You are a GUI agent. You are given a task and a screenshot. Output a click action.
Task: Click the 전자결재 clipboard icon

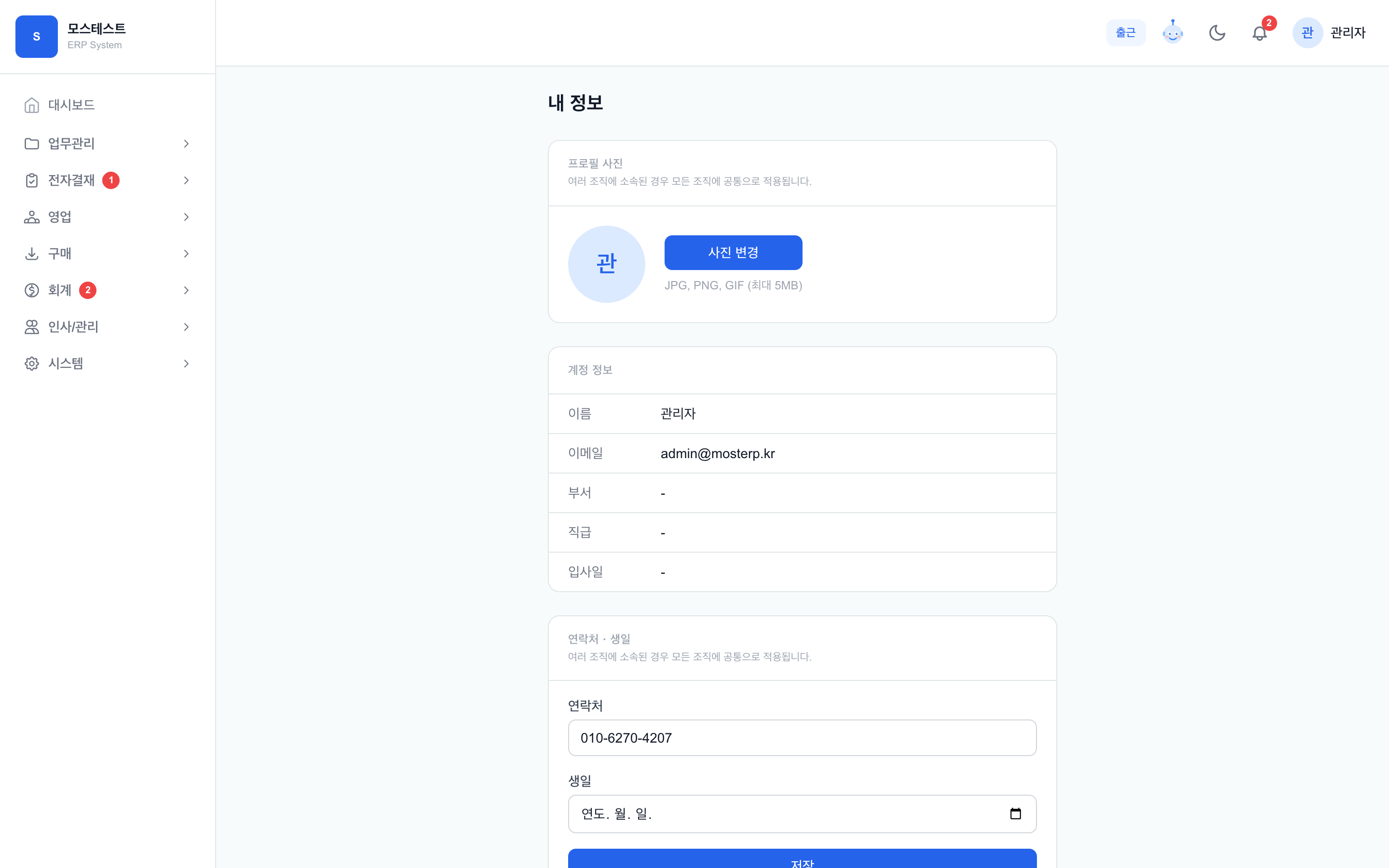(x=31, y=180)
